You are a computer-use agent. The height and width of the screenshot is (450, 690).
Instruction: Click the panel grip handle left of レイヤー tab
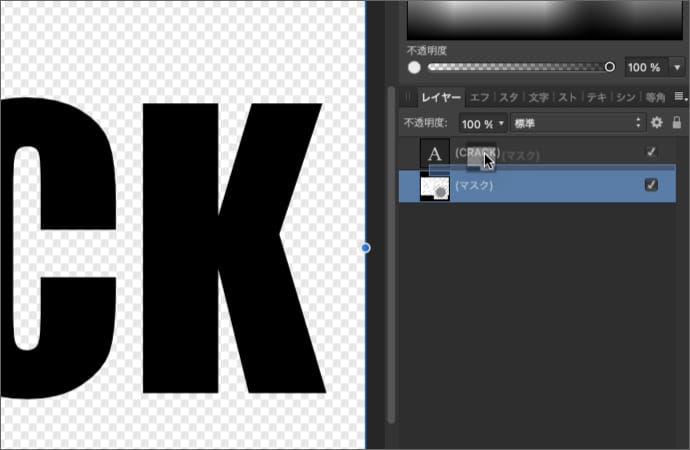(x=407, y=97)
